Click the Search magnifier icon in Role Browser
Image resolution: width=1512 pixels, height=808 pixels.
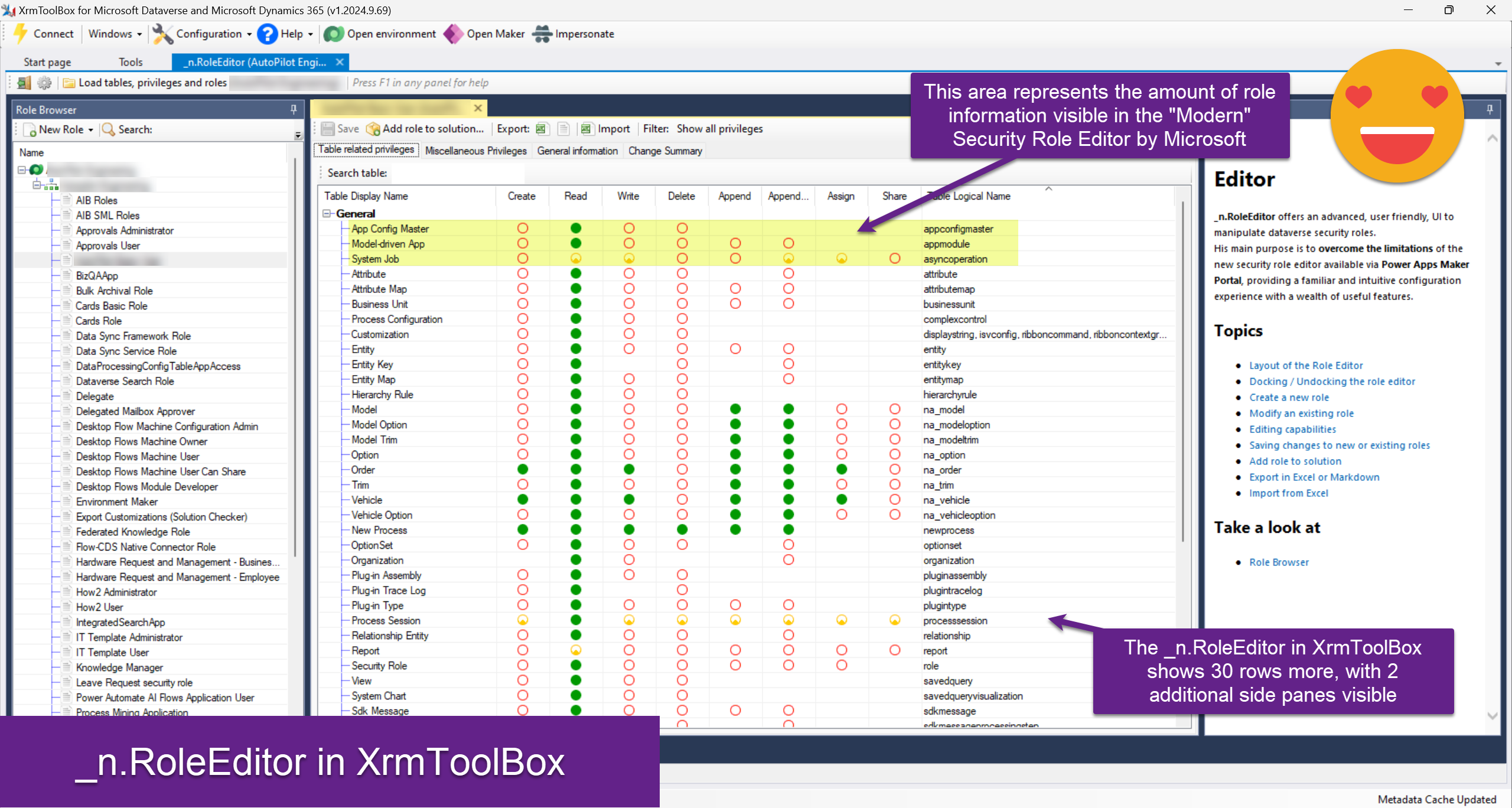[x=108, y=129]
